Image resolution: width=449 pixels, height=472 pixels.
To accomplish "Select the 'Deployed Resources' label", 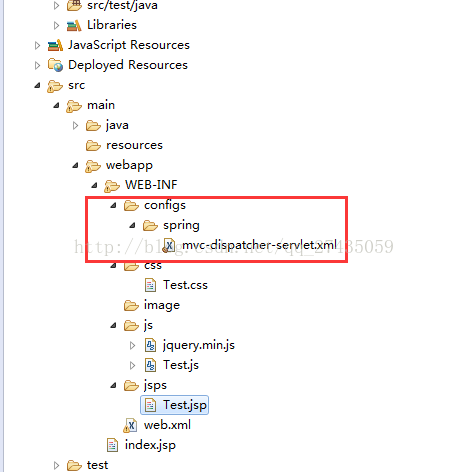I will tap(128, 65).
